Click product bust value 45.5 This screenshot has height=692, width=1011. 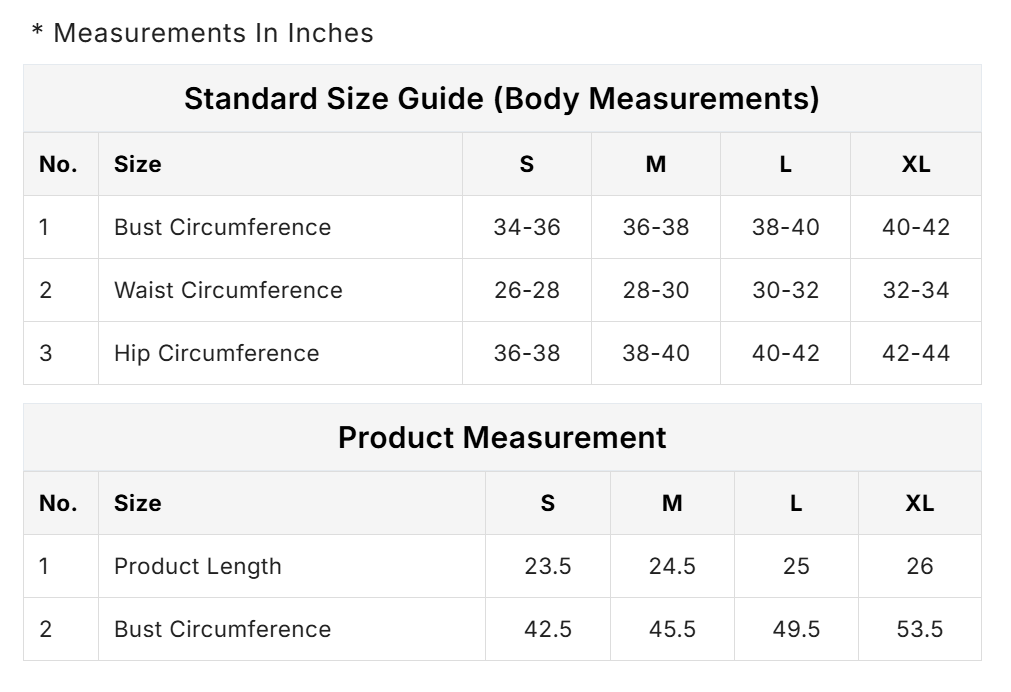(x=672, y=629)
